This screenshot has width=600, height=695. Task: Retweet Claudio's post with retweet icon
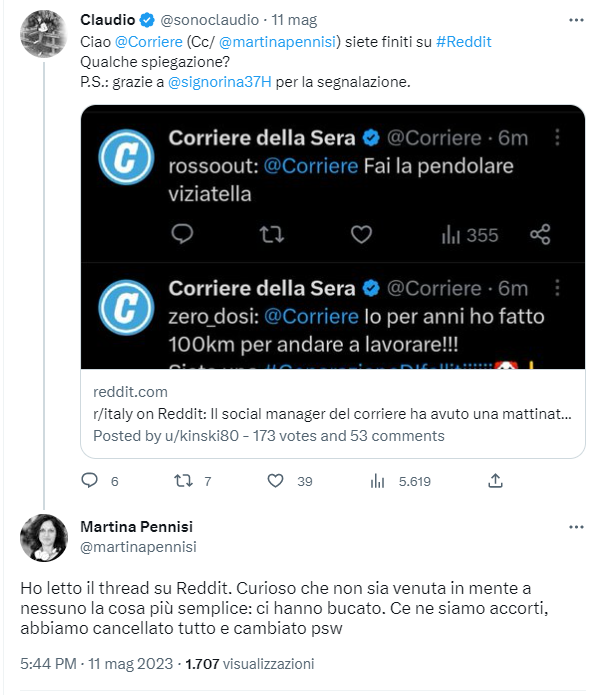point(183,480)
